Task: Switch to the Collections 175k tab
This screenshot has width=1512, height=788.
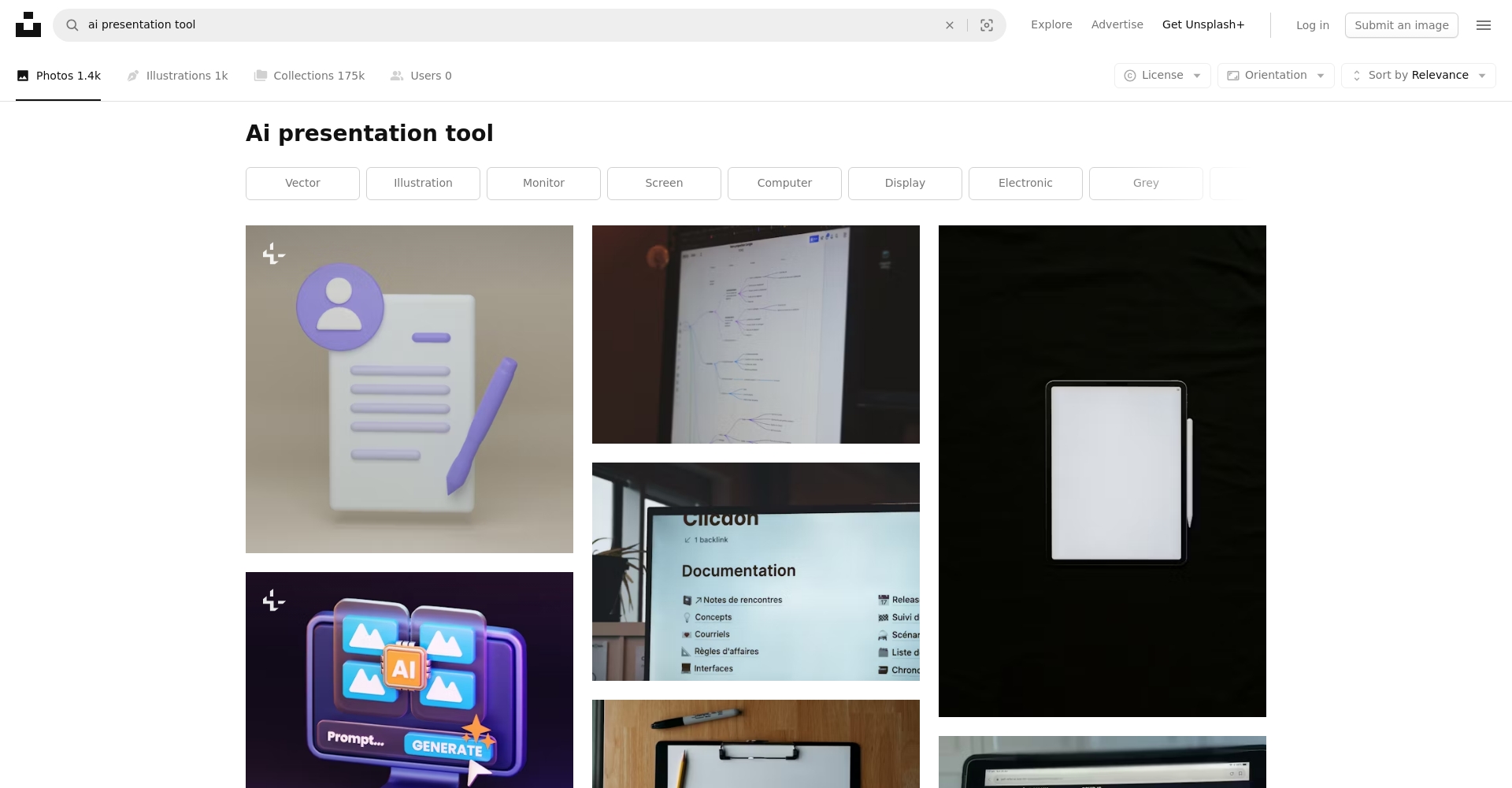Action: coord(309,76)
